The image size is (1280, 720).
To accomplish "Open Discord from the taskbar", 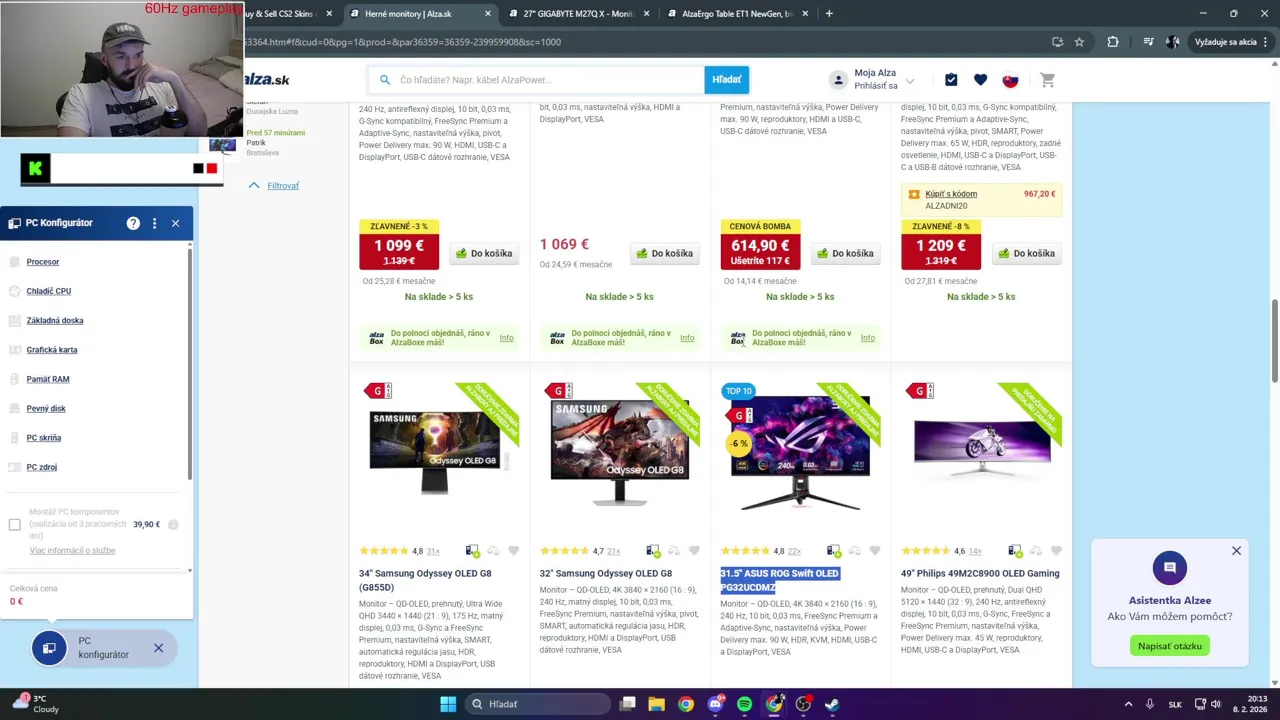I will pos(715,704).
